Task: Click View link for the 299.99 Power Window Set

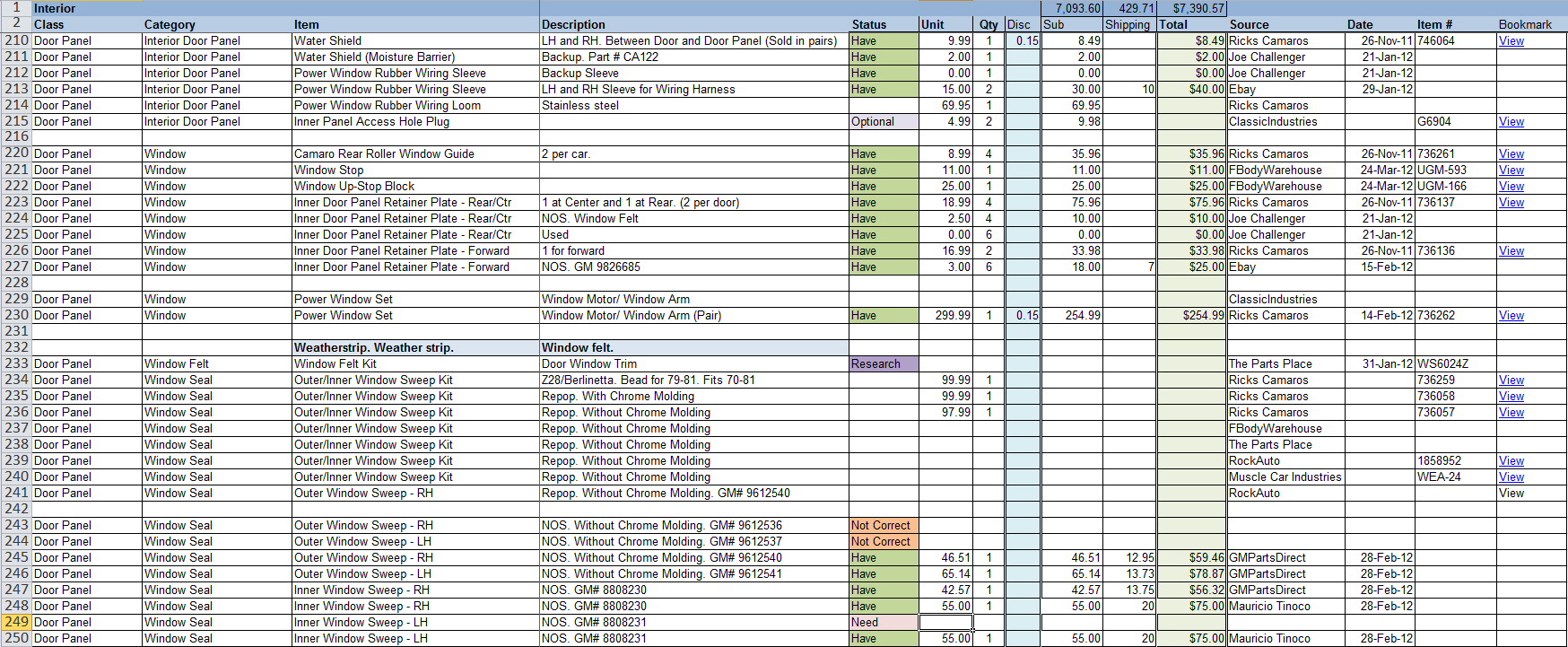Action: pos(1511,315)
